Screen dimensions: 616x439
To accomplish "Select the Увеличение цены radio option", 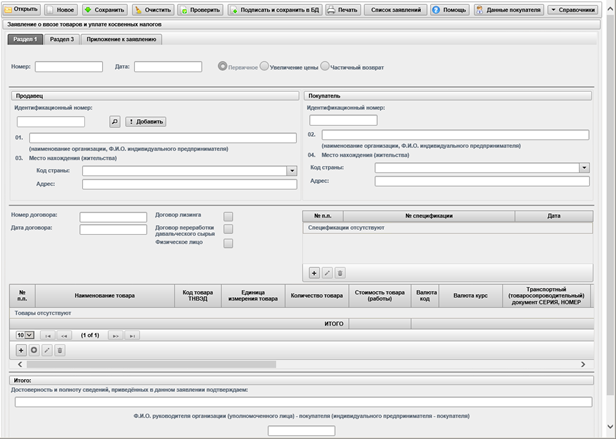I will point(265,67).
